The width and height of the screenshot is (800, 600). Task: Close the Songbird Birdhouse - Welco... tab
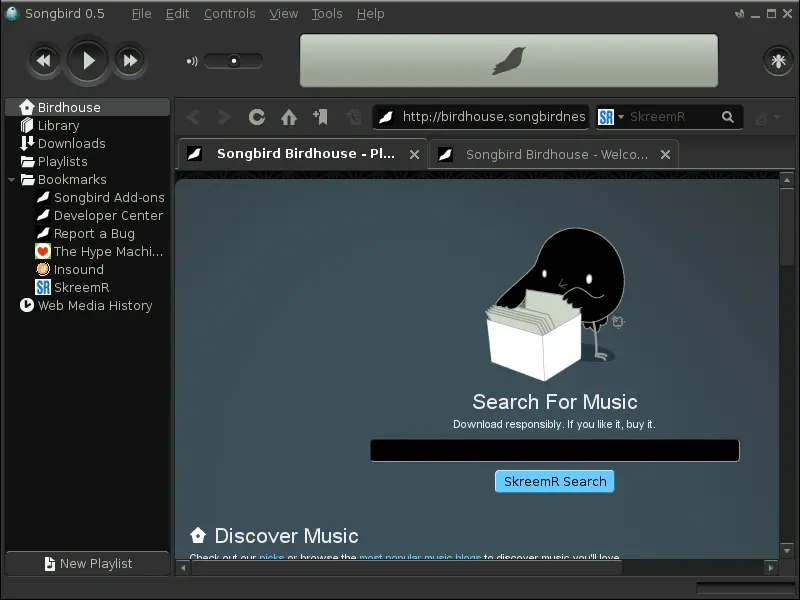point(665,154)
